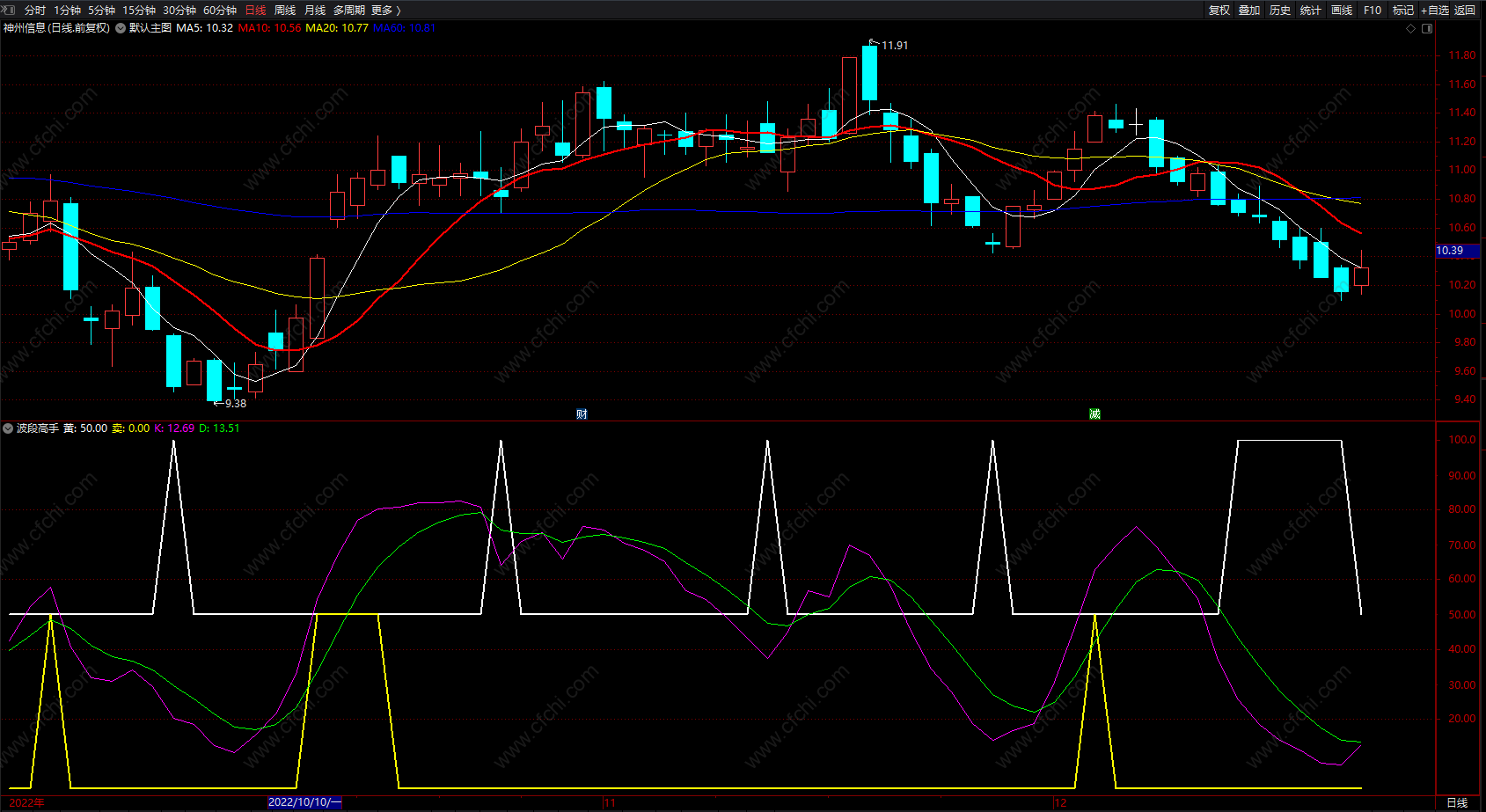Viewport: 1486px width, 812px height.
Task: Expand the main chart indicator dropdown arrow
Action: click(121, 28)
